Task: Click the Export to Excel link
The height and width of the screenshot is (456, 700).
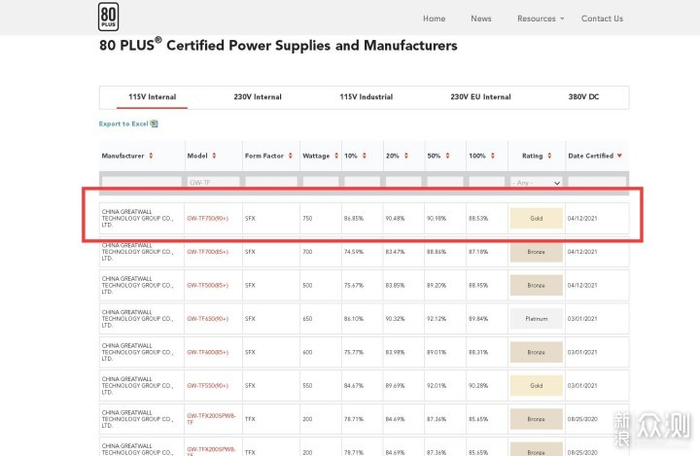Action: coord(124,124)
